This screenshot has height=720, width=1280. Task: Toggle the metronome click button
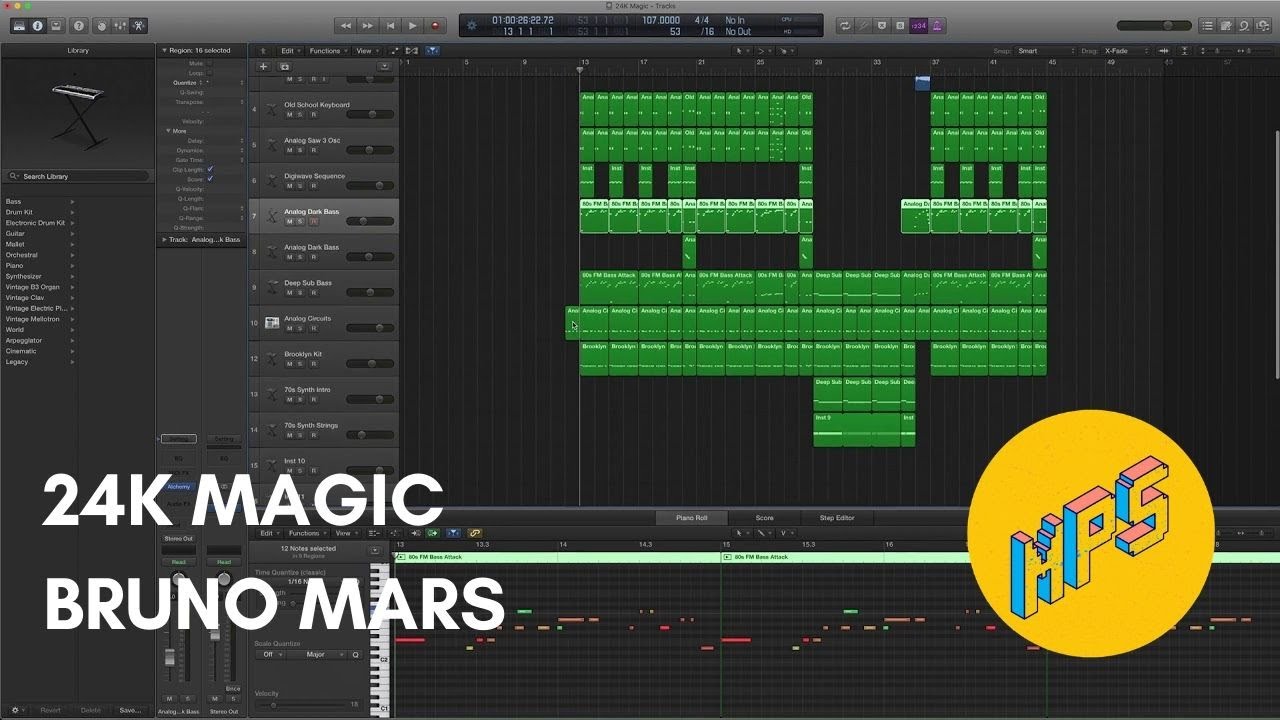(x=938, y=25)
